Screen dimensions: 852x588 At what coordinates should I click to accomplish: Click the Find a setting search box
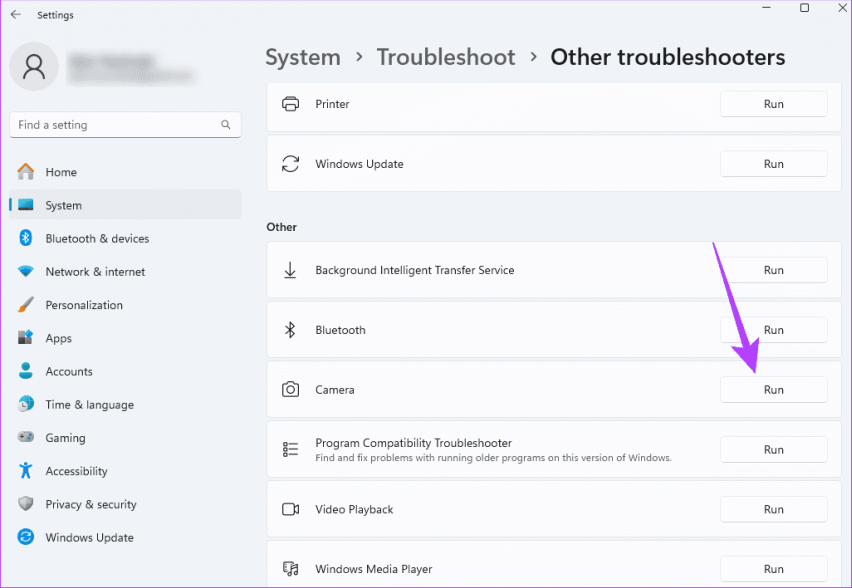click(x=115, y=125)
